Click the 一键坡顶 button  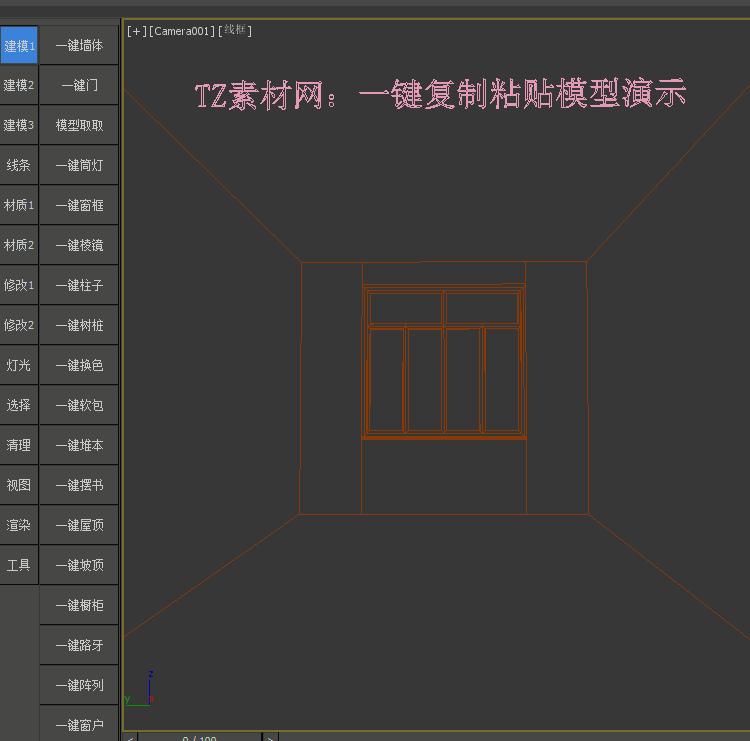point(79,565)
